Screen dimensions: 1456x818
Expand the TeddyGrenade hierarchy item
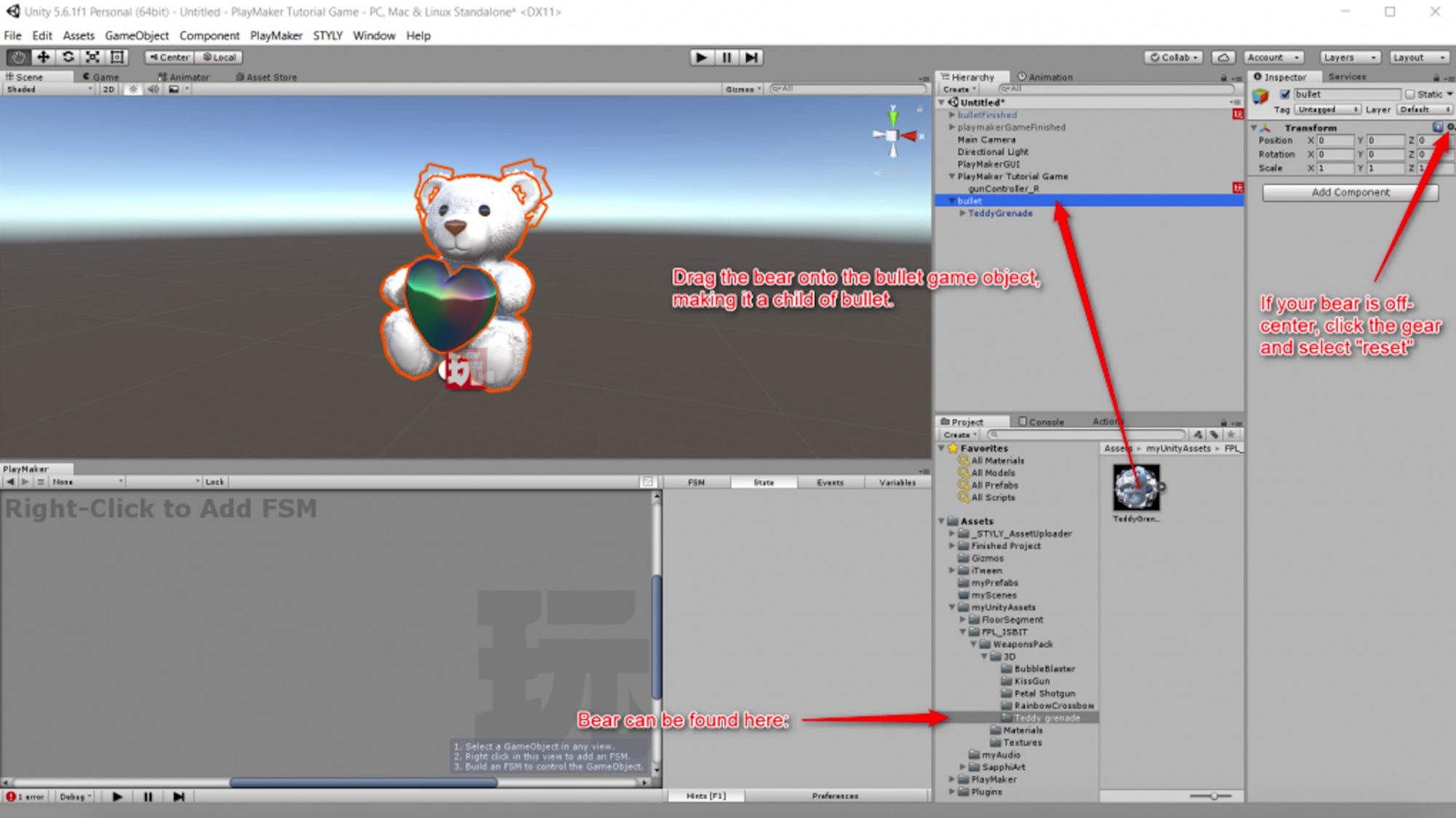(962, 213)
